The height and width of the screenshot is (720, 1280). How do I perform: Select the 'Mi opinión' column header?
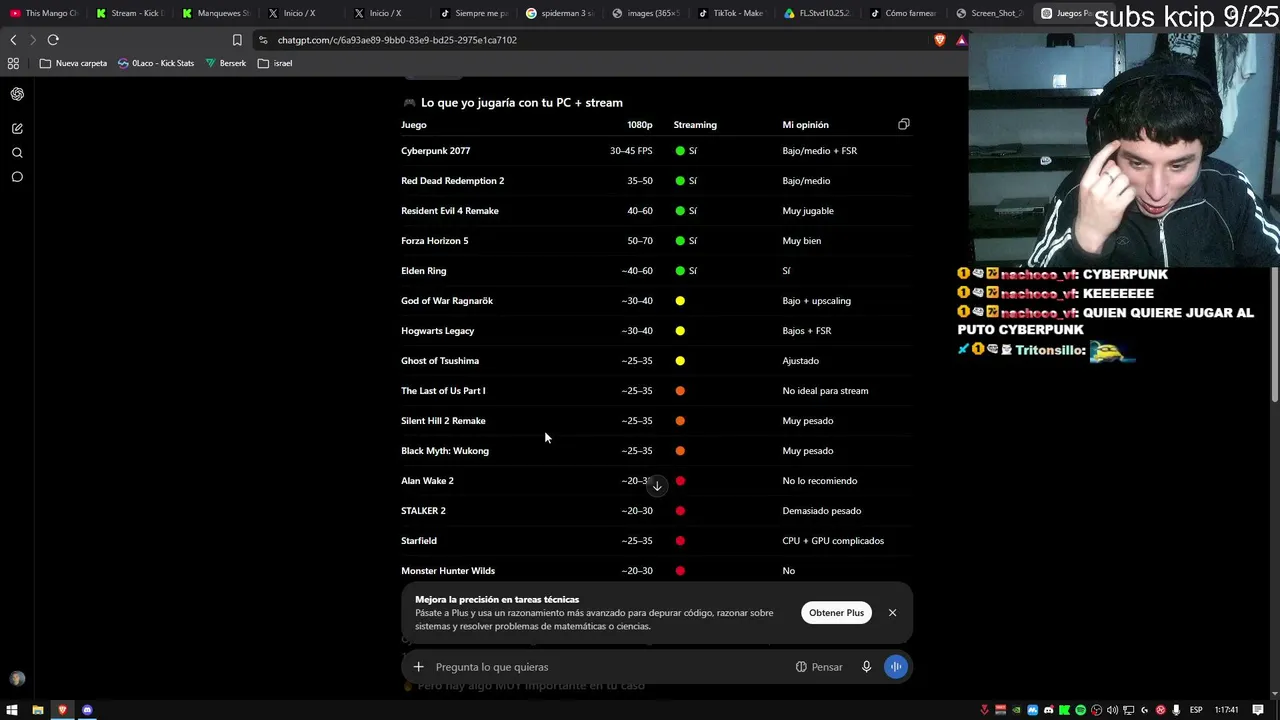click(x=805, y=125)
